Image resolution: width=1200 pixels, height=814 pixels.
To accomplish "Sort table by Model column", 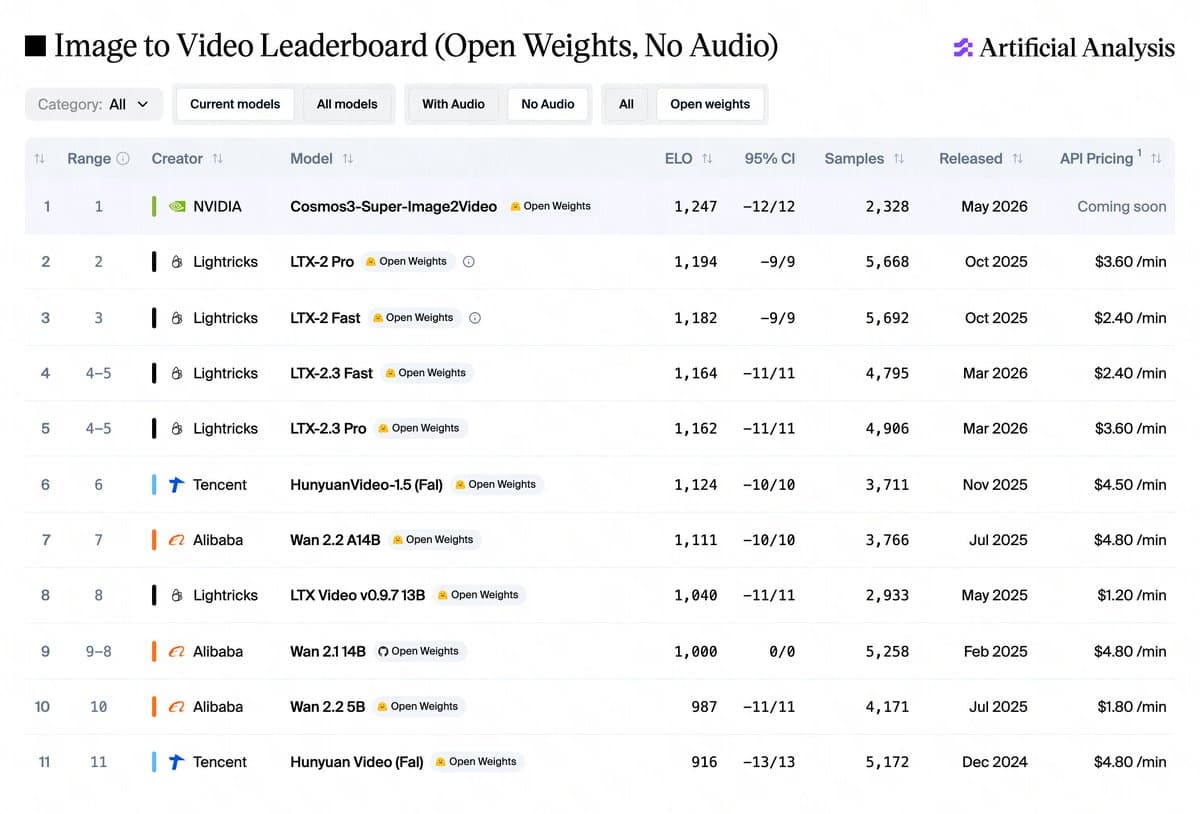I will (348, 159).
